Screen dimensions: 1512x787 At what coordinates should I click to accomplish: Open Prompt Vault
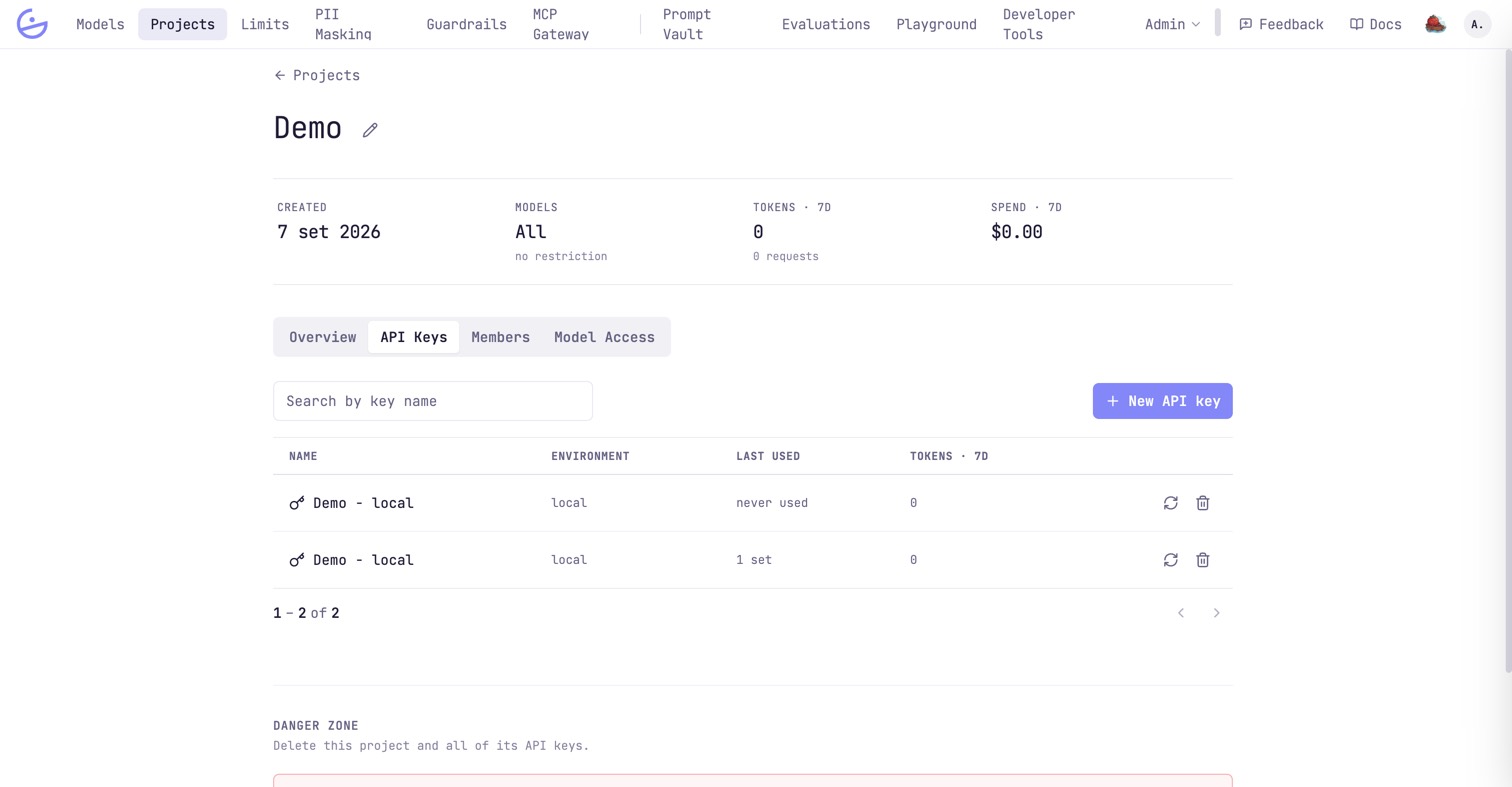click(x=687, y=24)
